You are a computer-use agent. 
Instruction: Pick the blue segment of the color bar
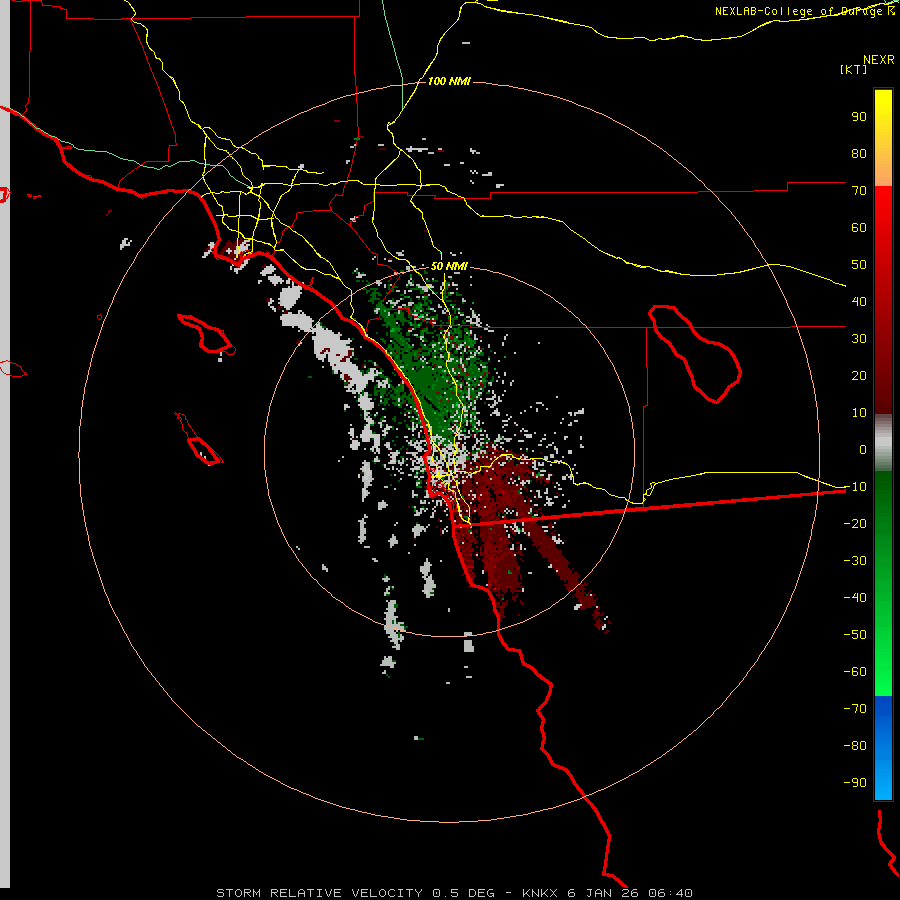coord(883,748)
